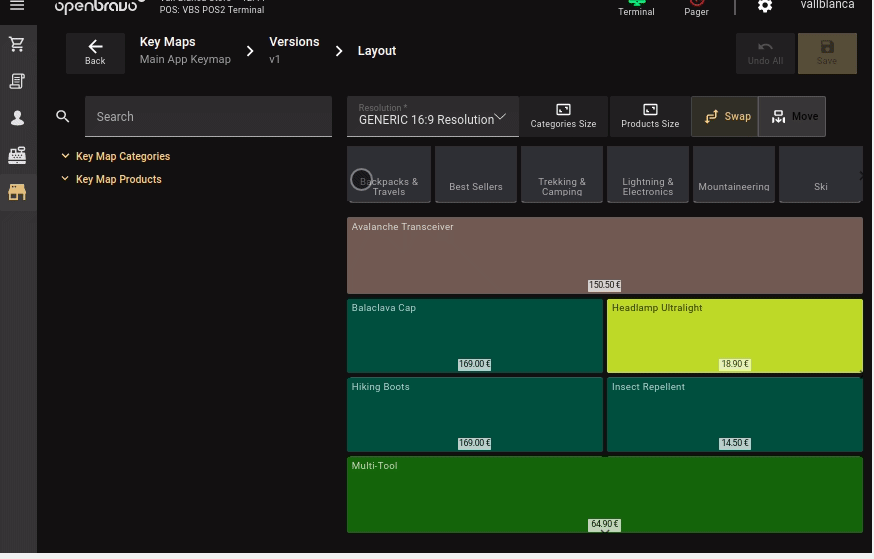Select the yellow Headlamp Ultralight tile

(734, 335)
